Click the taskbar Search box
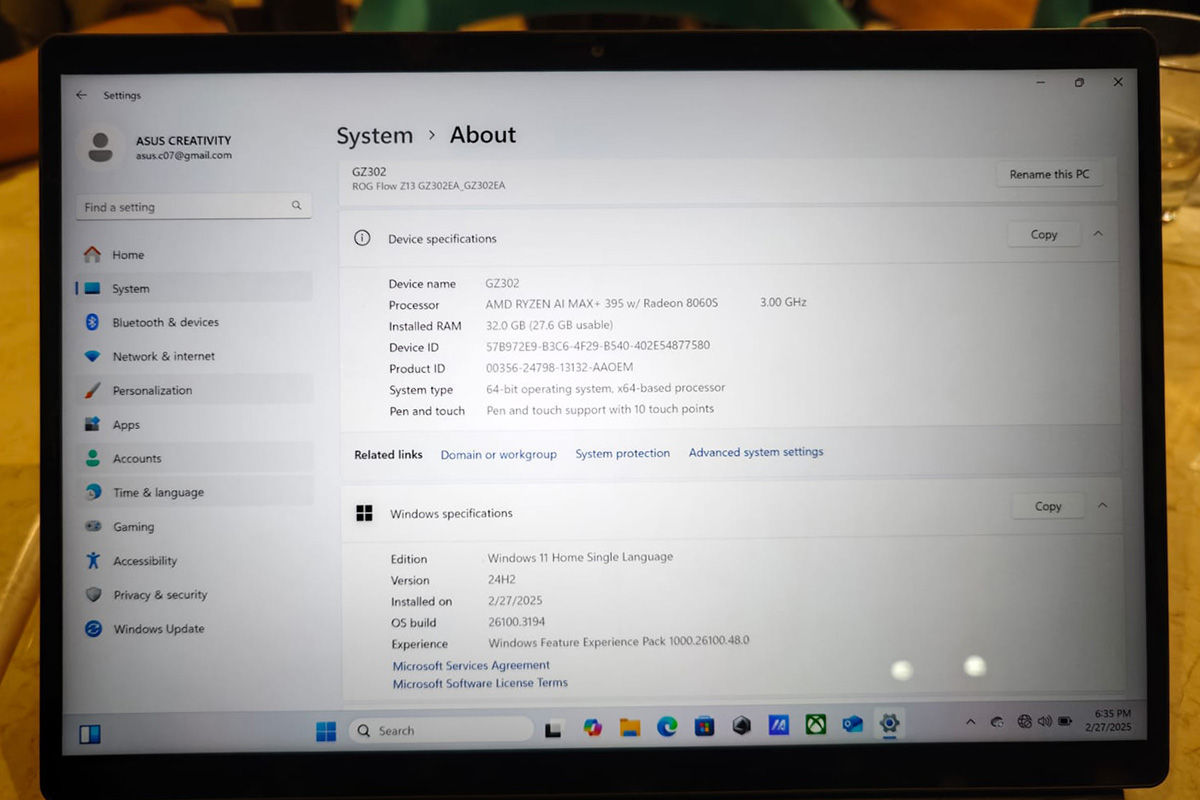The image size is (1200, 800). tap(440, 731)
